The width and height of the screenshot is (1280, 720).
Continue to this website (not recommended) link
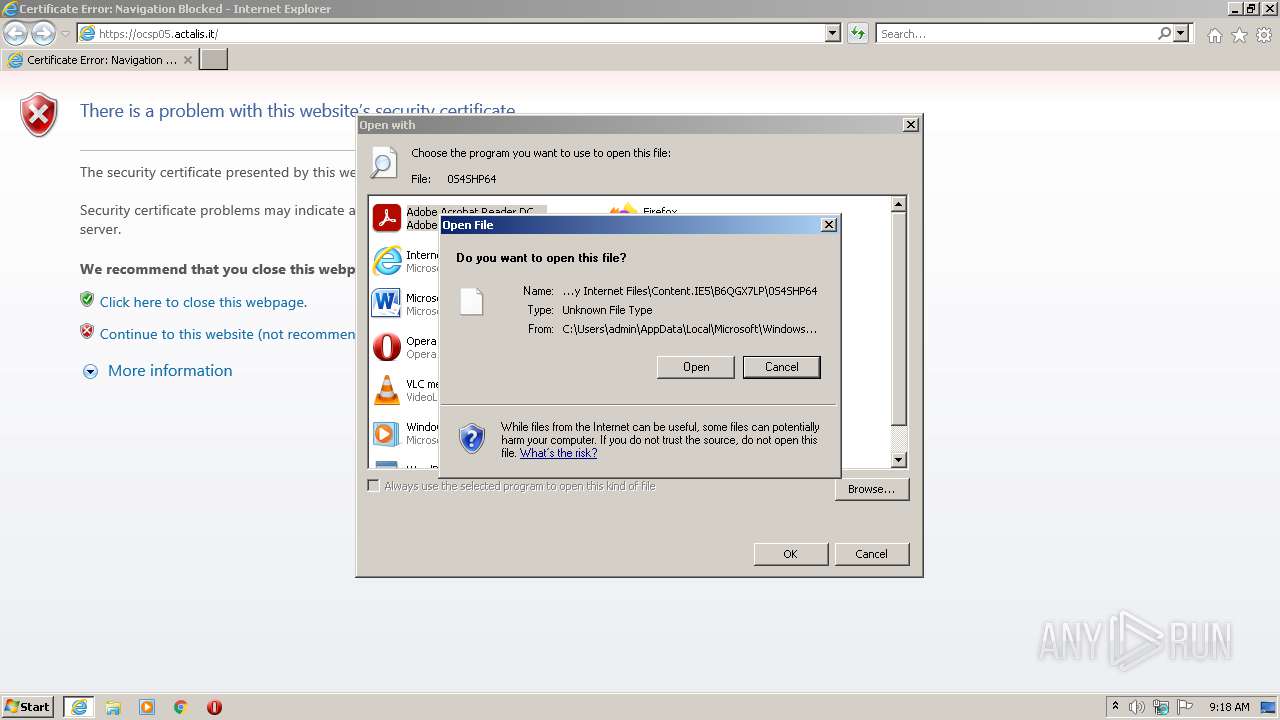(227, 334)
